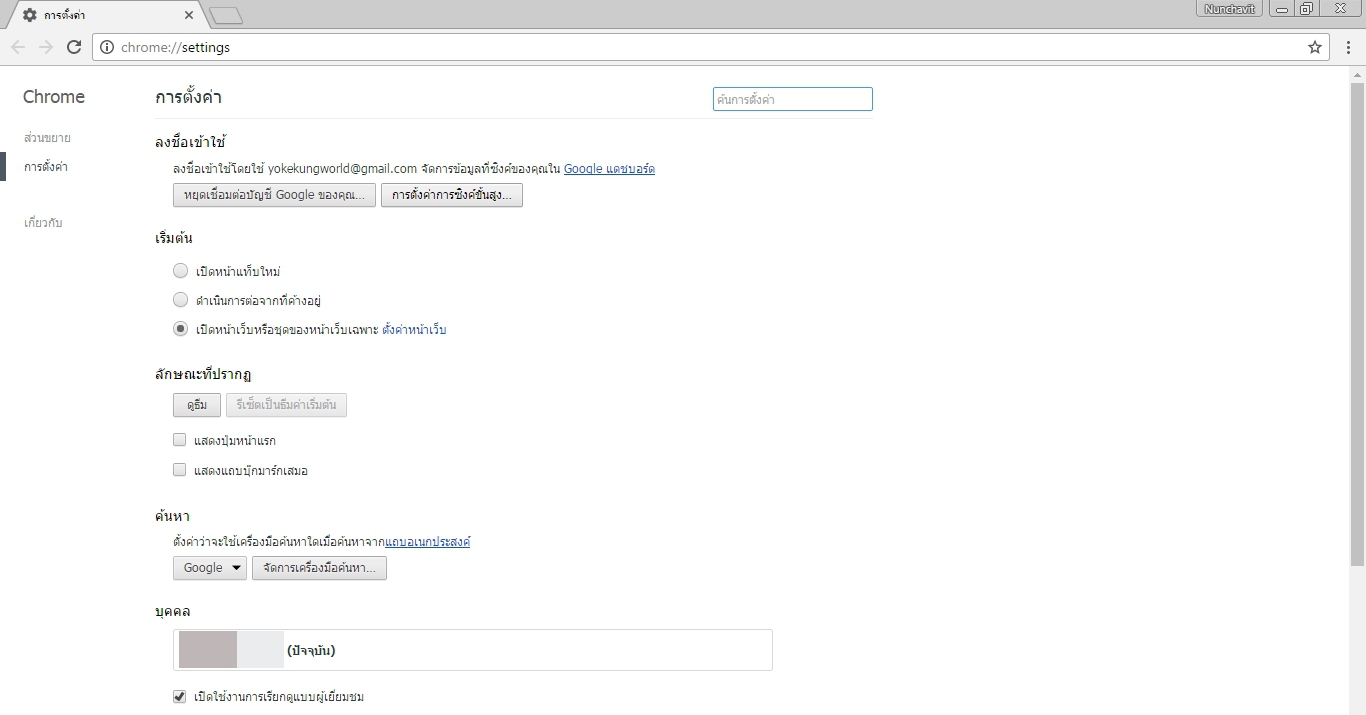This screenshot has height=715, width=1366.
Task: Click the Nunchavit profile button
Action: (1231, 9)
